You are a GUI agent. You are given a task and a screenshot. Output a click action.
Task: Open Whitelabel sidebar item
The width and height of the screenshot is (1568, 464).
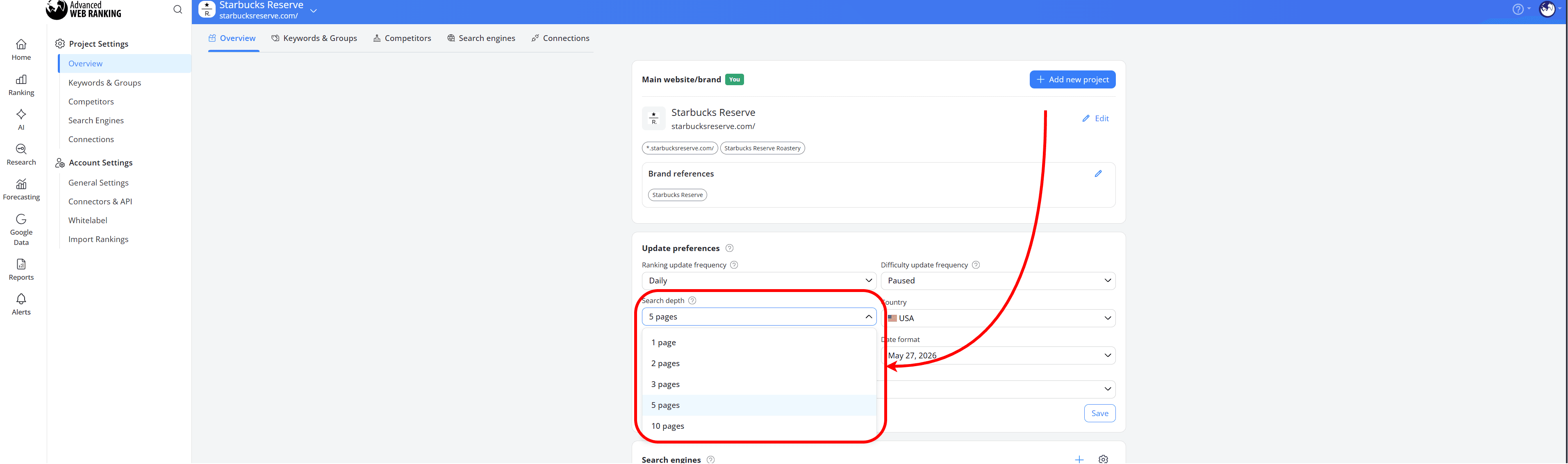pyautogui.click(x=88, y=220)
